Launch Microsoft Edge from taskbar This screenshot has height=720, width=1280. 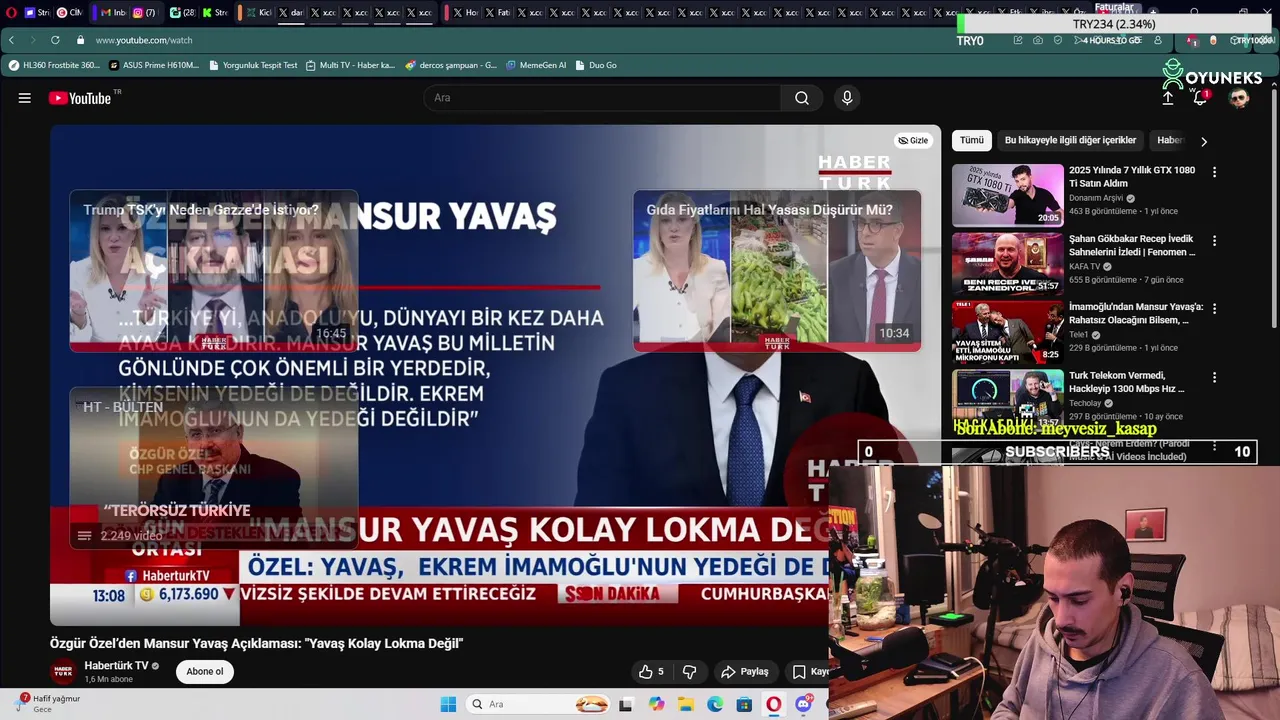coord(715,704)
